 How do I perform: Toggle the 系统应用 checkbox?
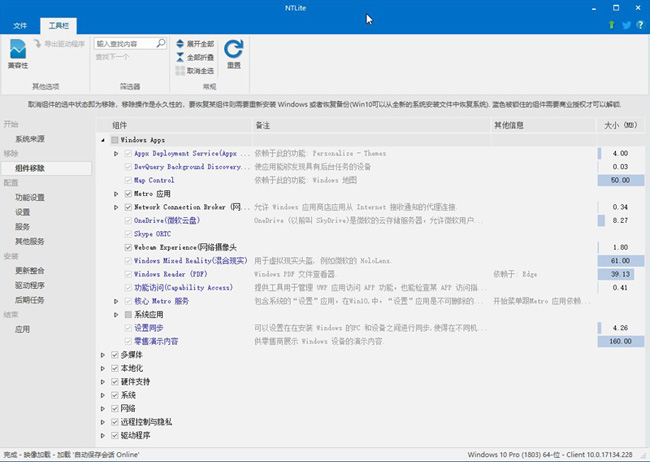coord(128,314)
